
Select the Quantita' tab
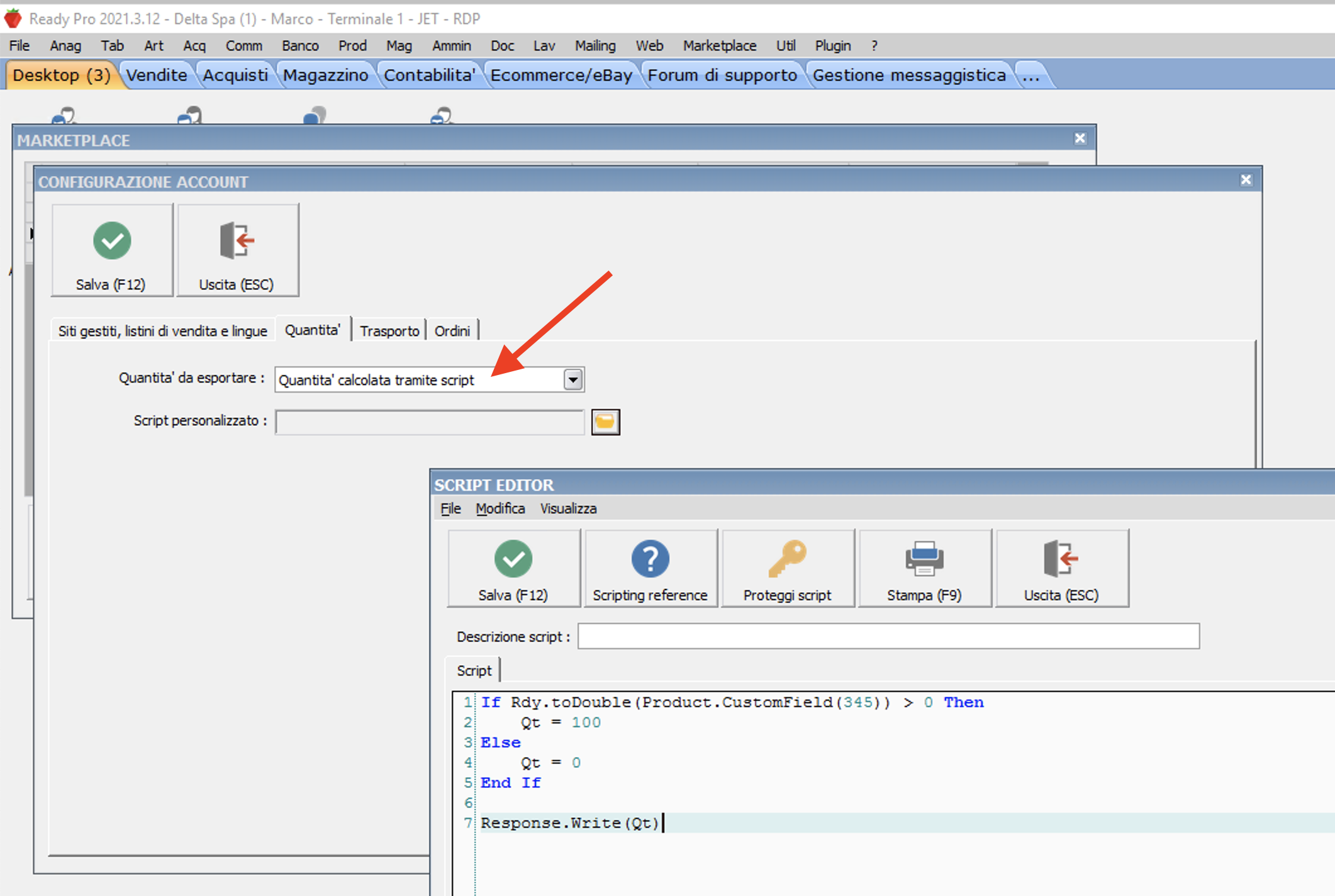313,330
